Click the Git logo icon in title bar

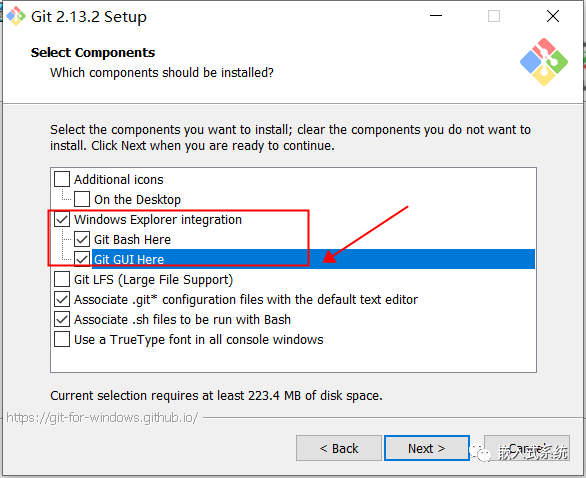[15, 16]
